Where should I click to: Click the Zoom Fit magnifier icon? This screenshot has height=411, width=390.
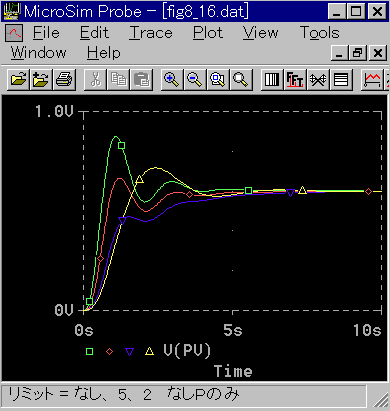(241, 80)
